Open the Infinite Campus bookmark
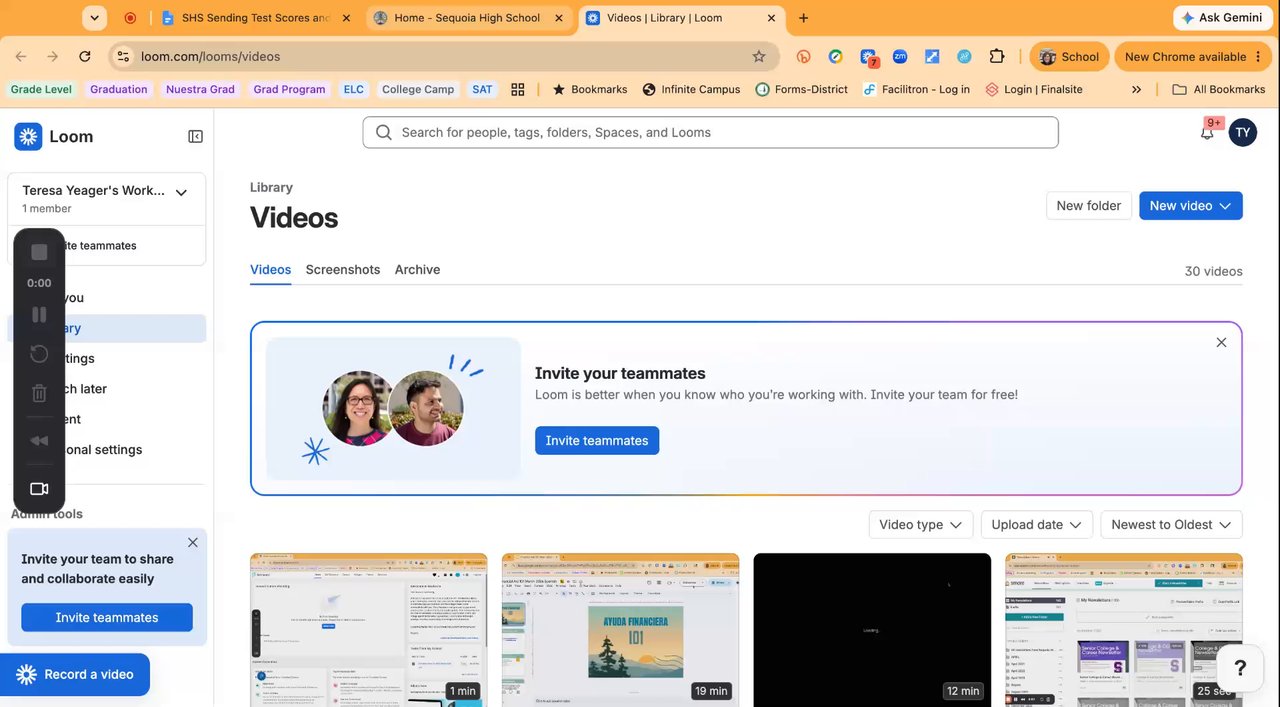The image size is (1280, 707). pos(691,89)
